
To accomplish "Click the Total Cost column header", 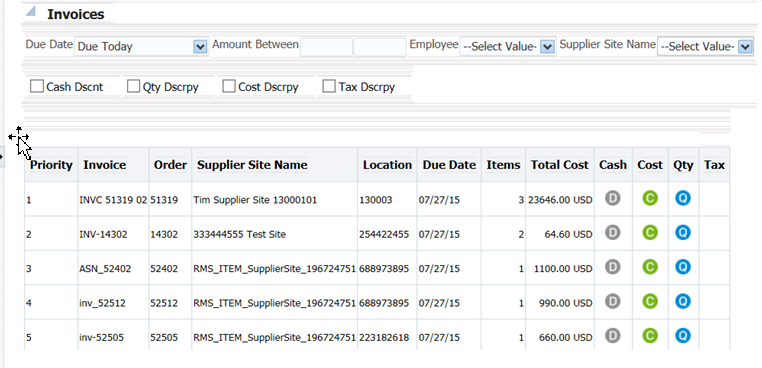I will (560, 165).
